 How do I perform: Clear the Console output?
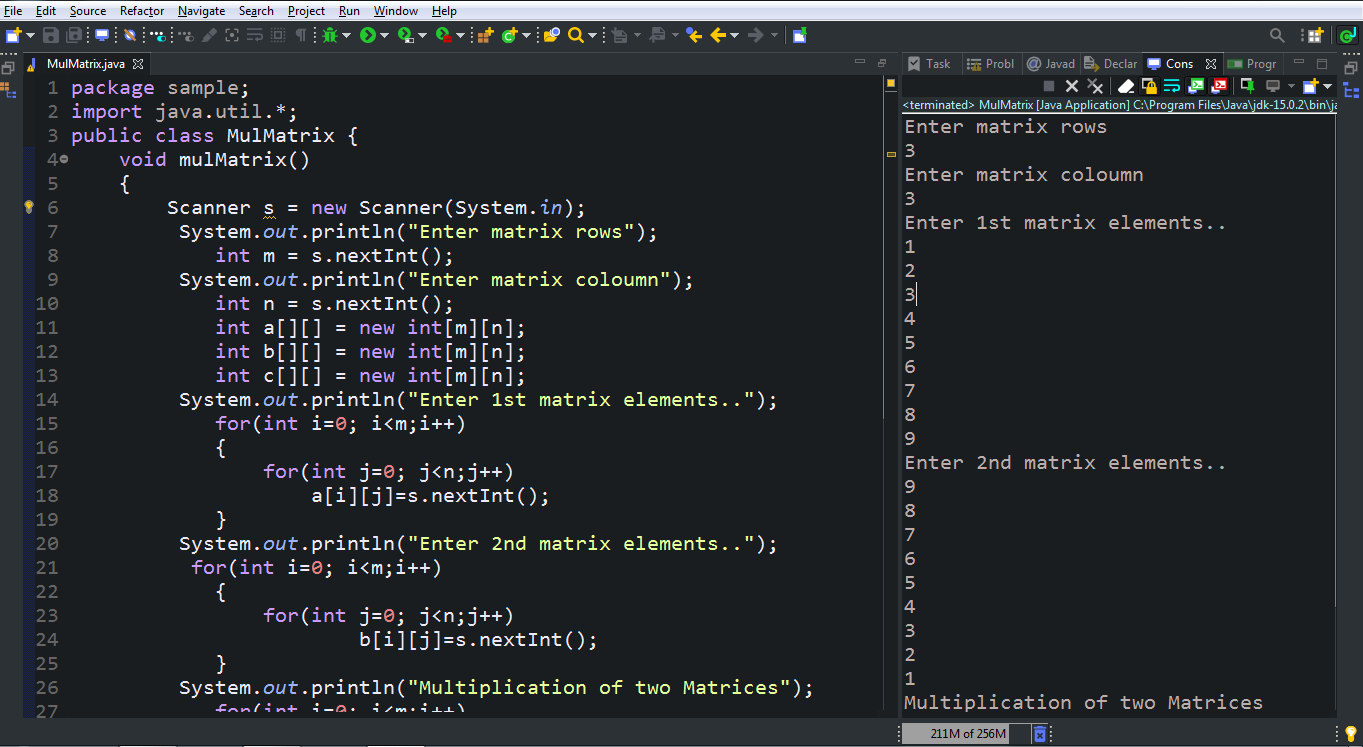(1124, 87)
